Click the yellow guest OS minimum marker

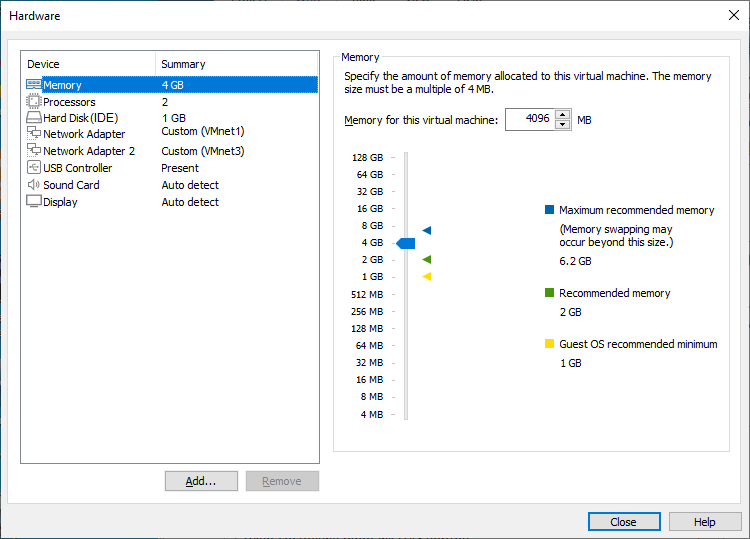click(426, 276)
